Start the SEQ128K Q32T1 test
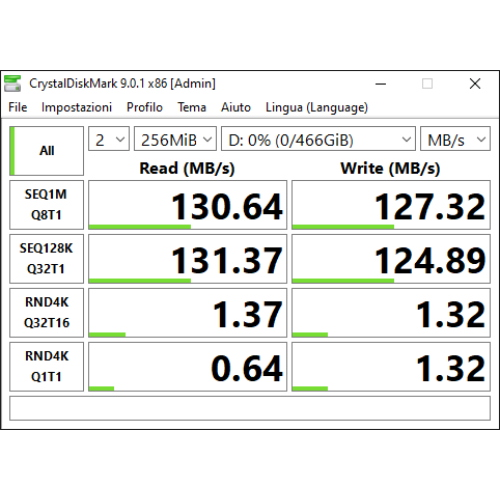The width and height of the screenshot is (500, 500). click(x=46, y=259)
